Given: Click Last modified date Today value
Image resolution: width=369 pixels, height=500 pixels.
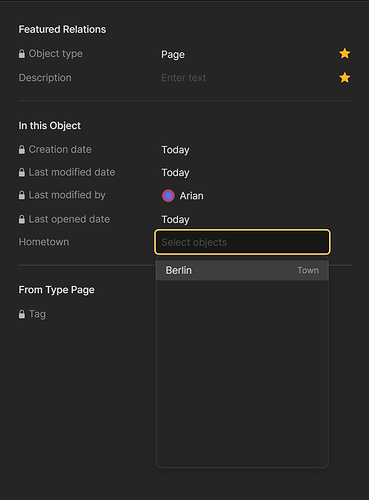Looking at the screenshot, I should (175, 173).
